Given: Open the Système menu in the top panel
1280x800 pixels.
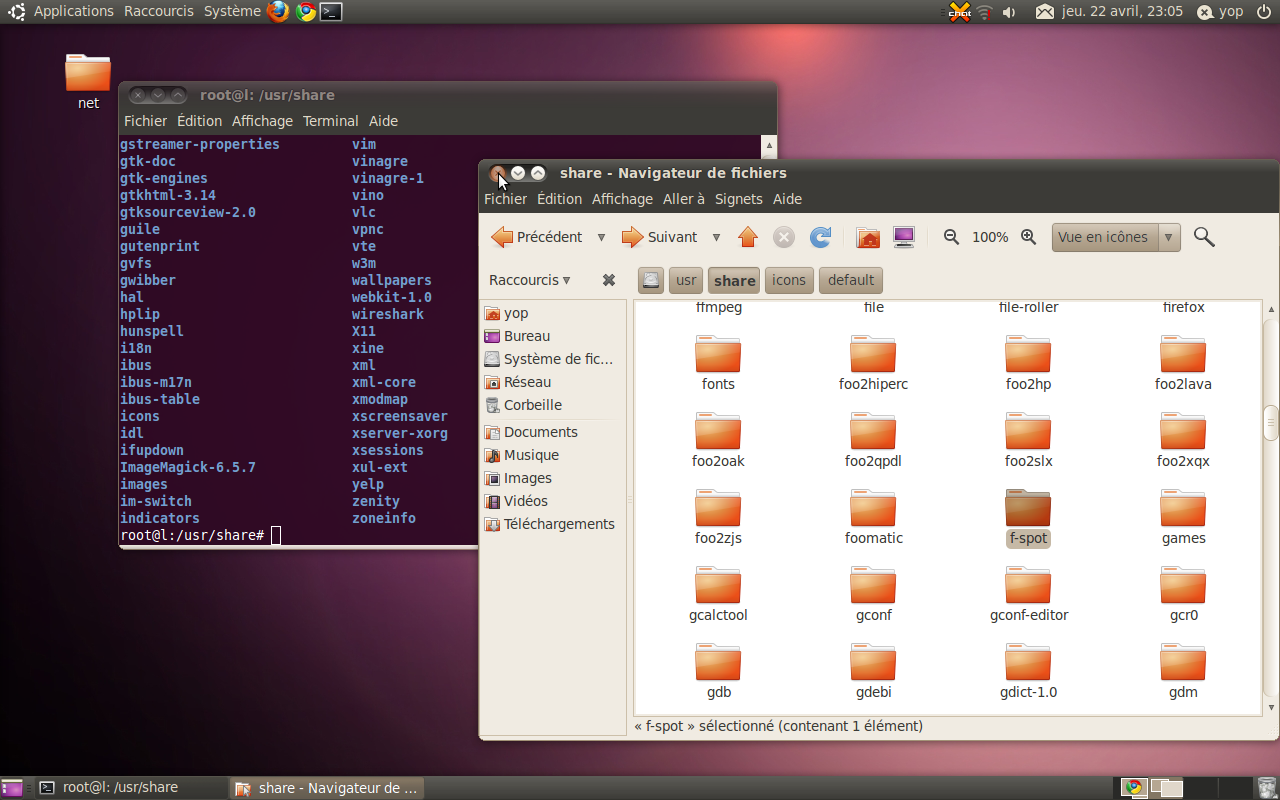Looking at the screenshot, I should (232, 11).
